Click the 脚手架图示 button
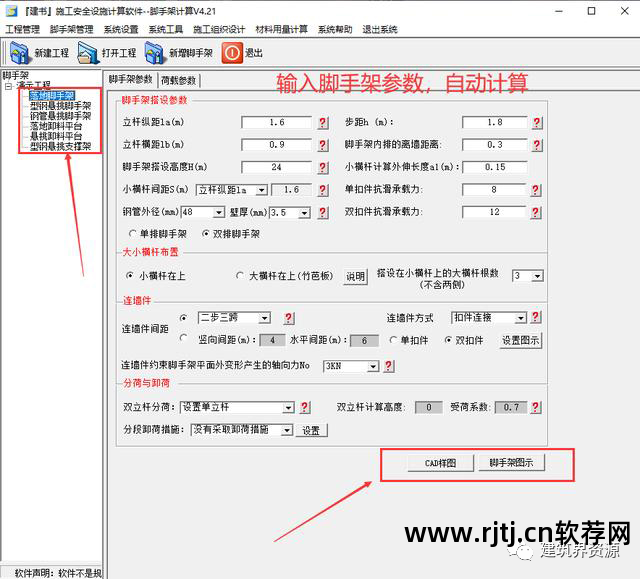Screen dimensions: 640x579 [x=511, y=463]
